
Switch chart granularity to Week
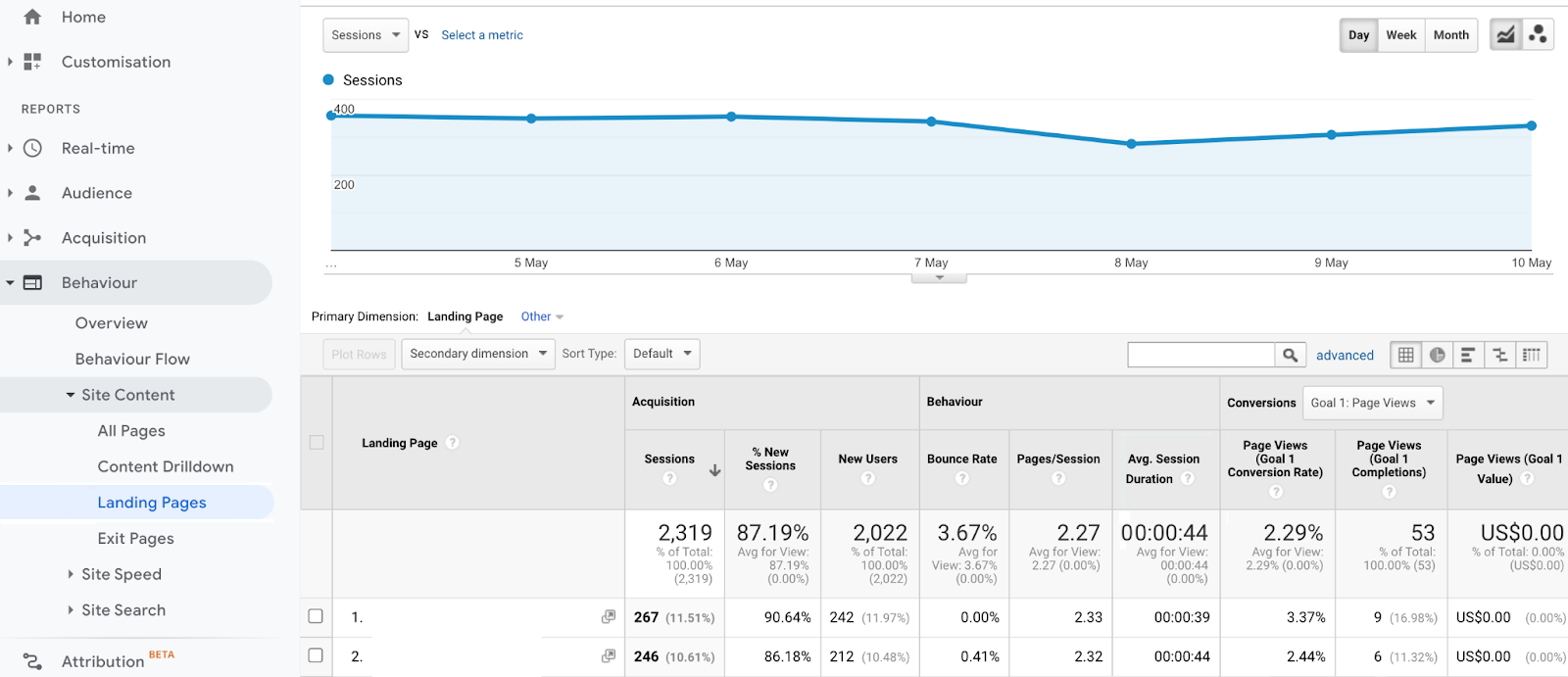[1400, 35]
